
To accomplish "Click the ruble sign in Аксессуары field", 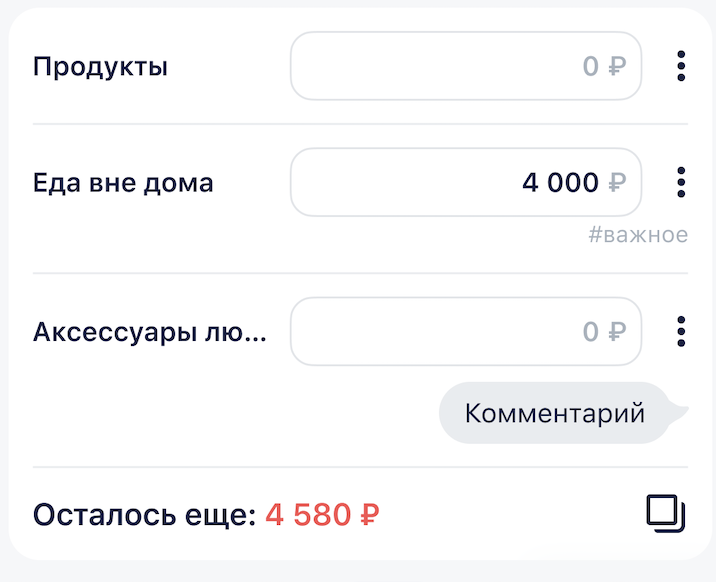I will pyautogui.click(x=617, y=331).
